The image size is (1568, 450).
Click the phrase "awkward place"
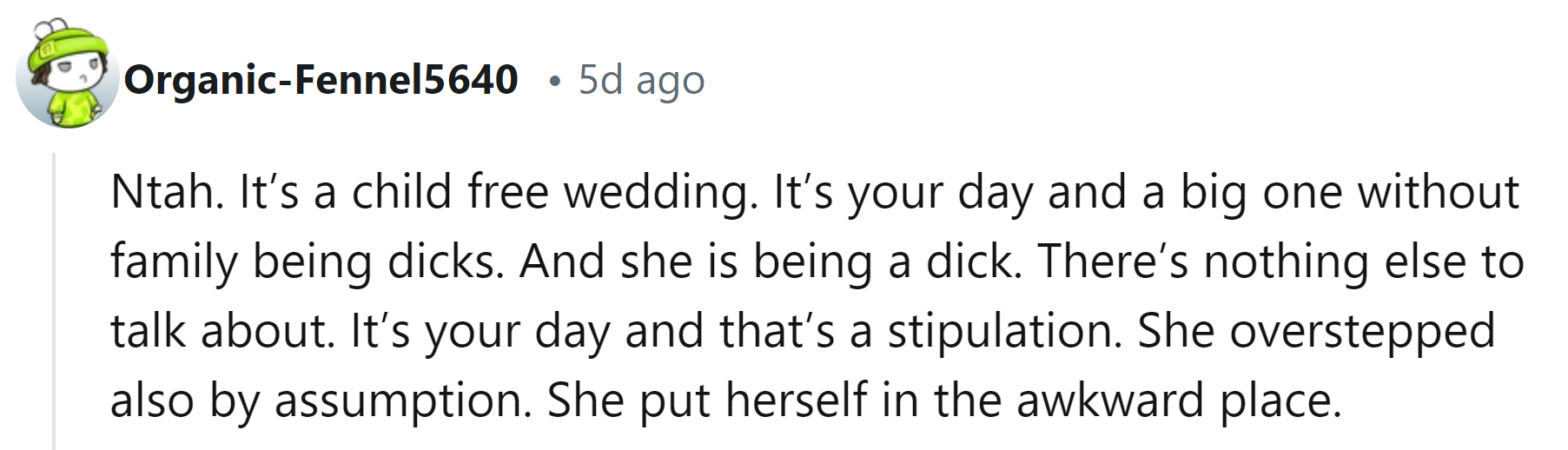pos(1177,400)
